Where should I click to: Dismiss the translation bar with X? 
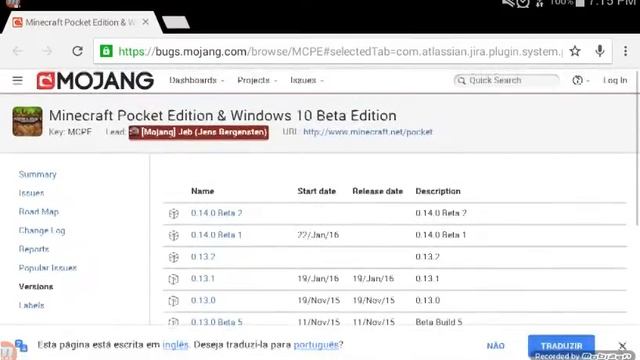pyautogui.click(x=622, y=346)
